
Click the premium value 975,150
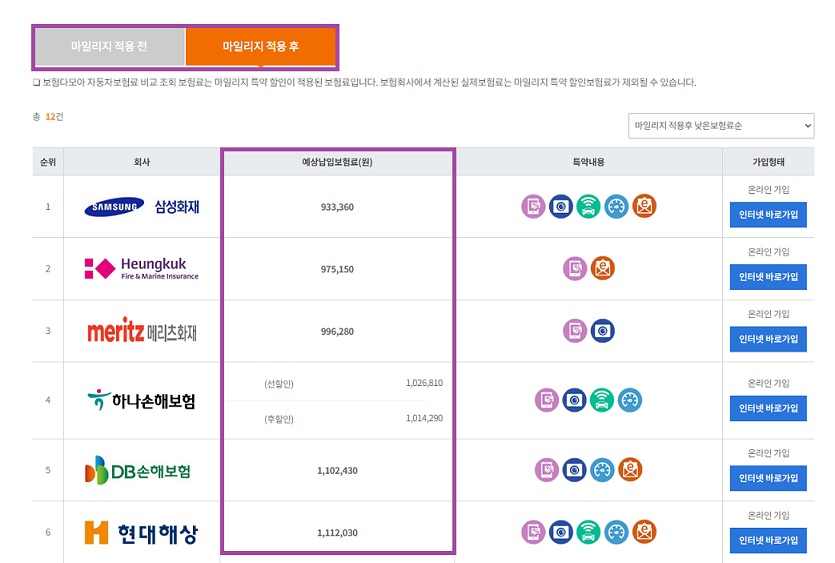click(337, 270)
